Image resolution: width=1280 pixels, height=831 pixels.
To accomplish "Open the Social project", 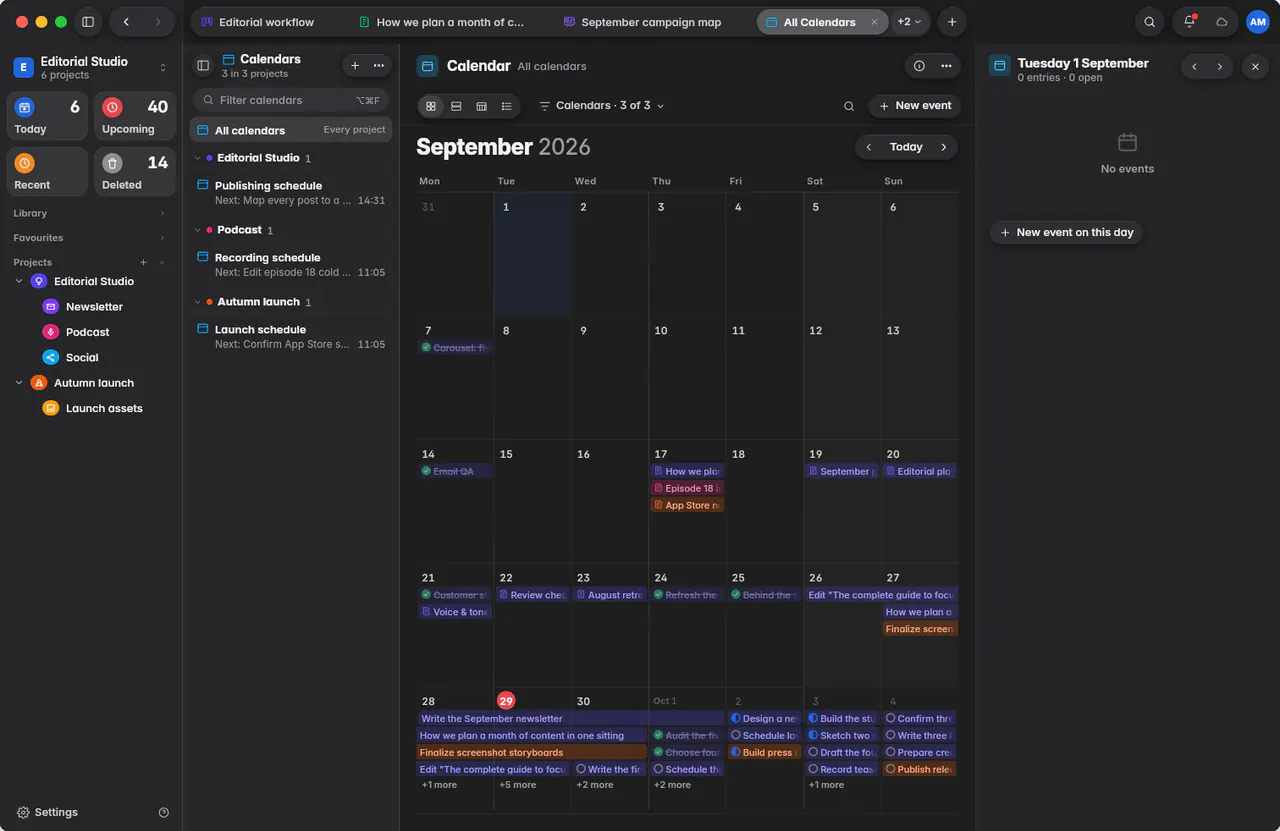I will 82,357.
